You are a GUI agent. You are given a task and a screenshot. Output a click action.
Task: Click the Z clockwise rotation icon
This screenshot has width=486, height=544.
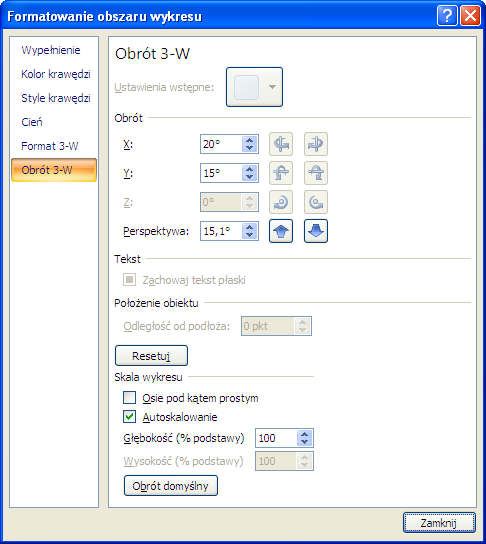click(x=316, y=202)
